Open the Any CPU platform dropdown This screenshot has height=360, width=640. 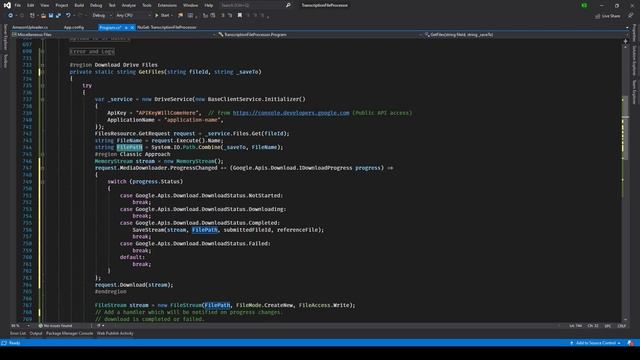[133, 16]
